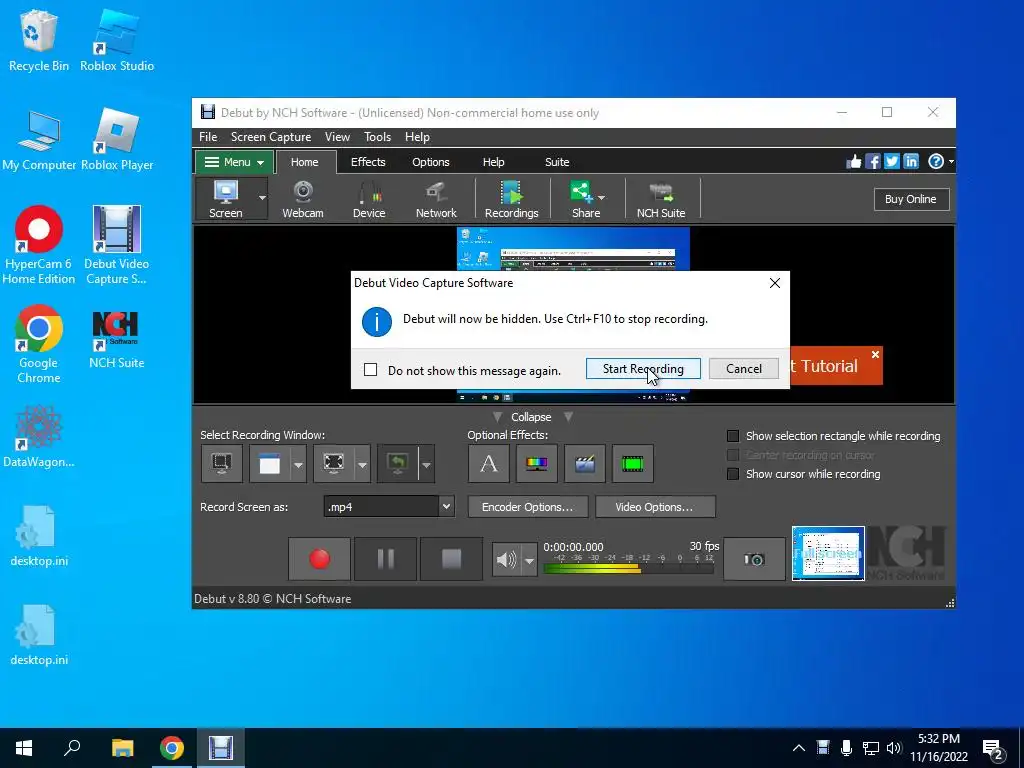The image size is (1024, 768).
Task: Select window recording mode icon
Action: (x=270, y=464)
